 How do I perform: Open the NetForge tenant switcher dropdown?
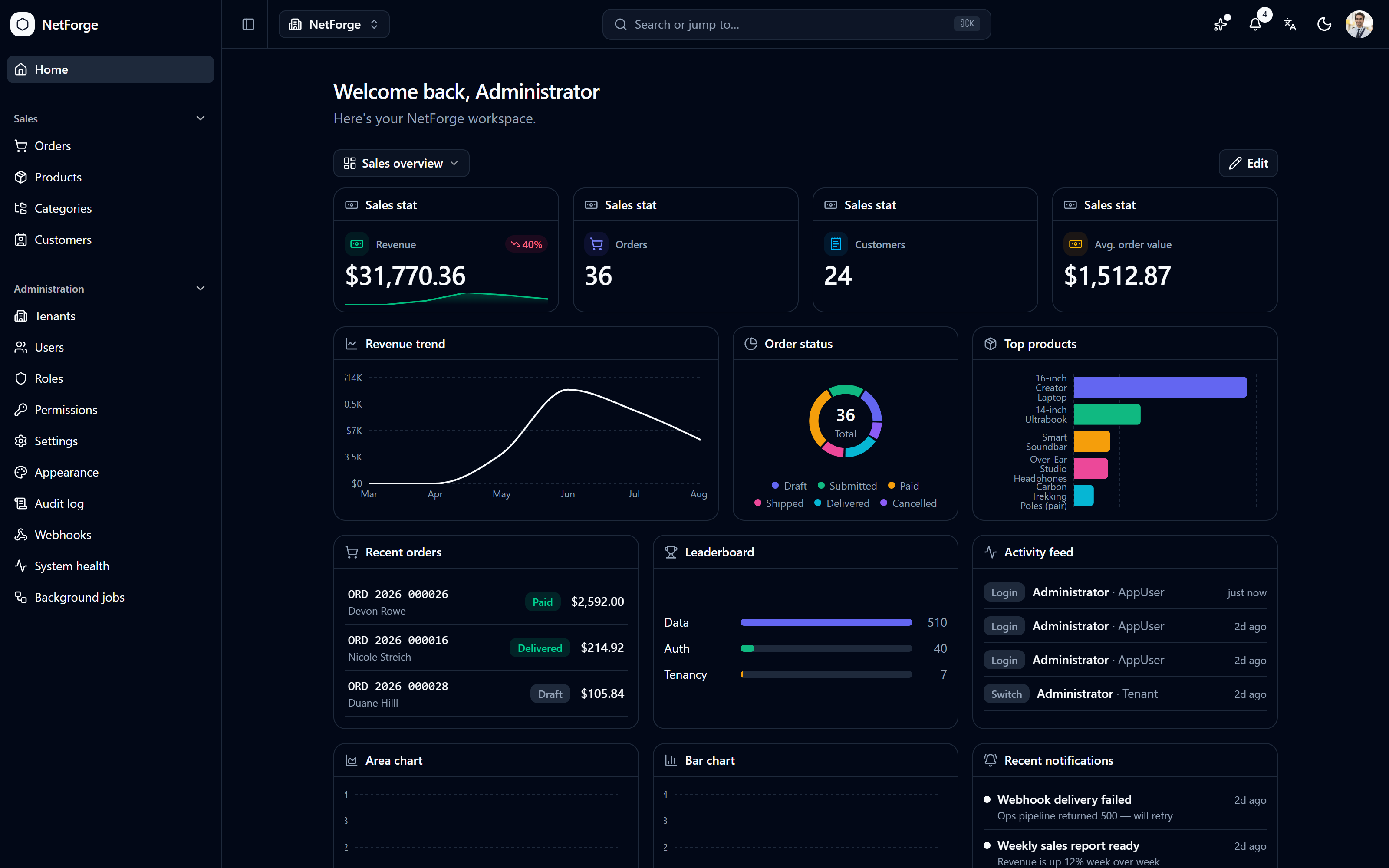pos(333,24)
